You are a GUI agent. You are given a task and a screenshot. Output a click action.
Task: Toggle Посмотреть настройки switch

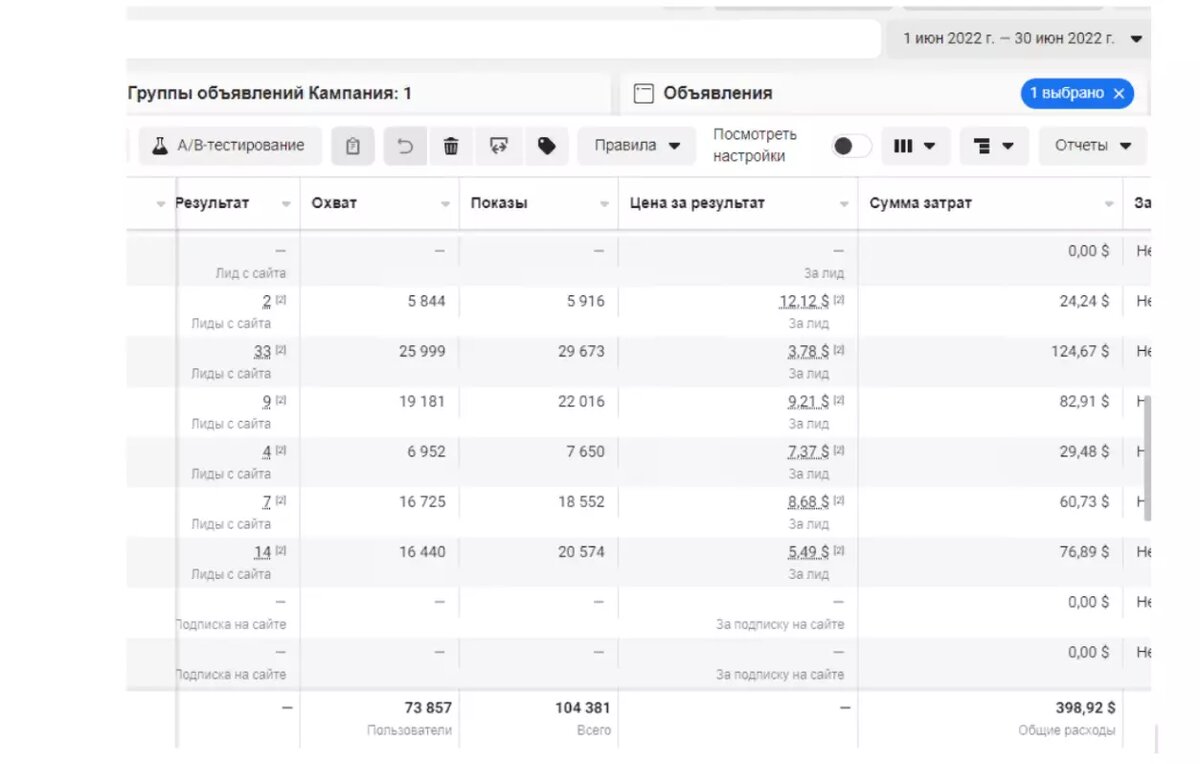(851, 146)
